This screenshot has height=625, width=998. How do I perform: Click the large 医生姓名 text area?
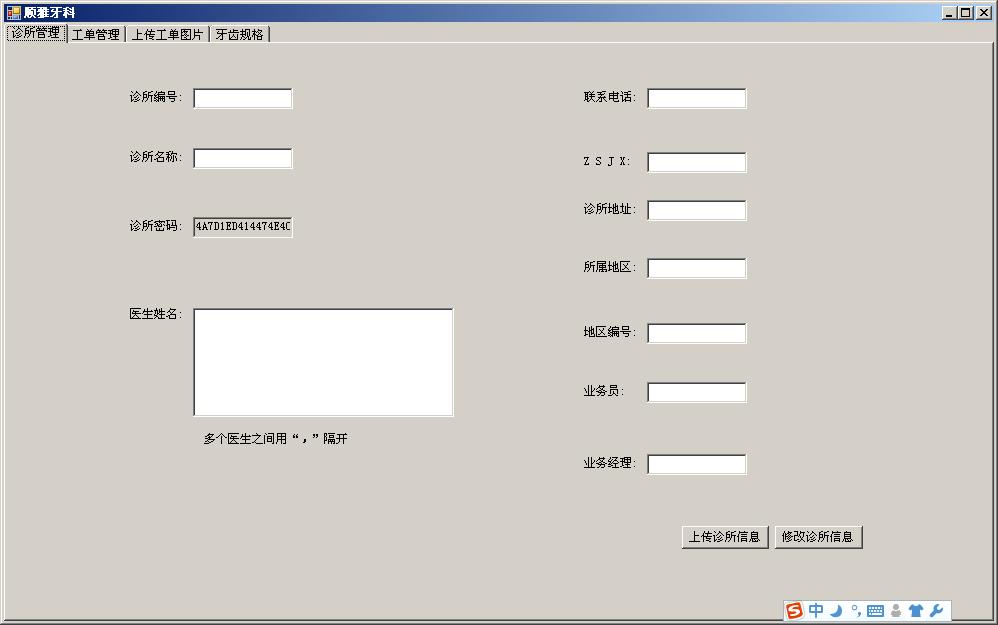point(323,362)
